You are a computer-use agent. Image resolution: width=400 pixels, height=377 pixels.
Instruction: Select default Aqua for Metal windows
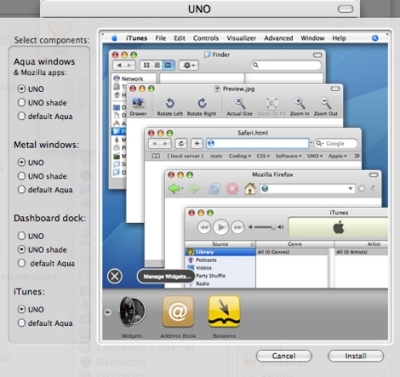click(22, 189)
